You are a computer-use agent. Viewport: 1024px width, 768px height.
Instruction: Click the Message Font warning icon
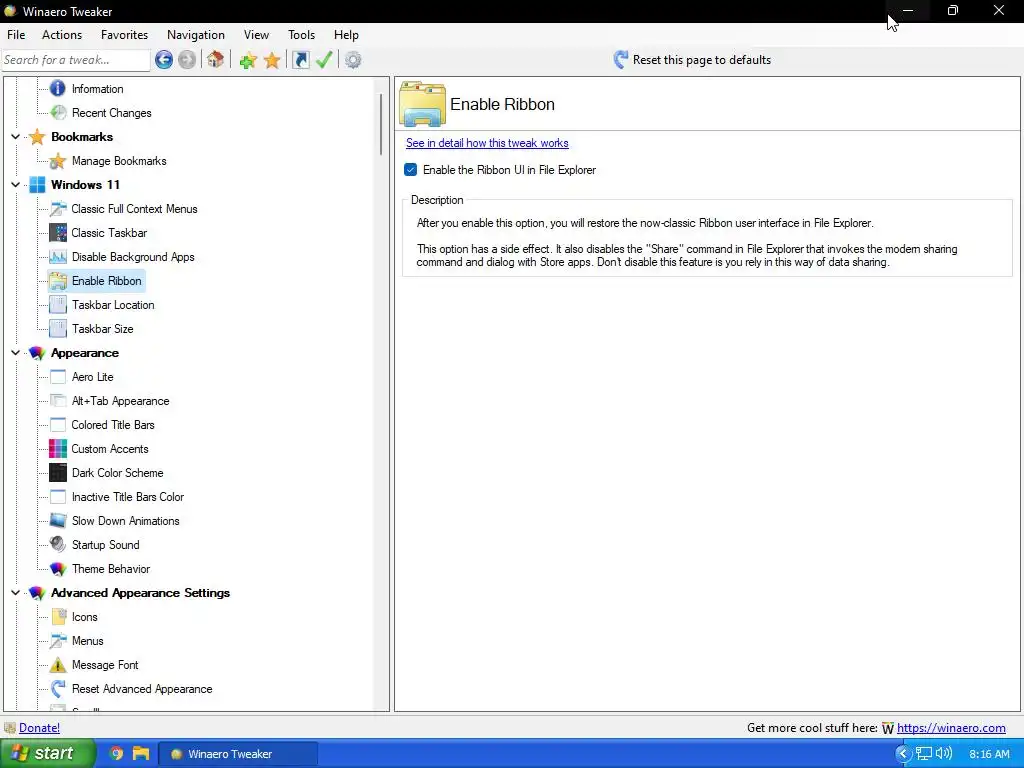point(58,665)
